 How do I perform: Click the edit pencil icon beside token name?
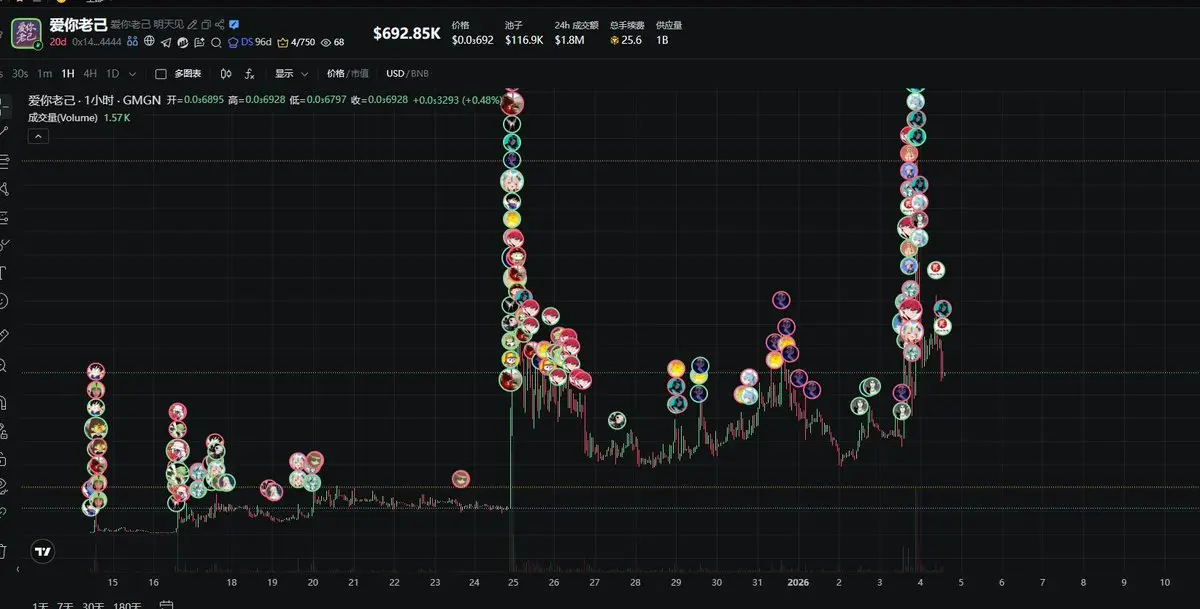192,24
